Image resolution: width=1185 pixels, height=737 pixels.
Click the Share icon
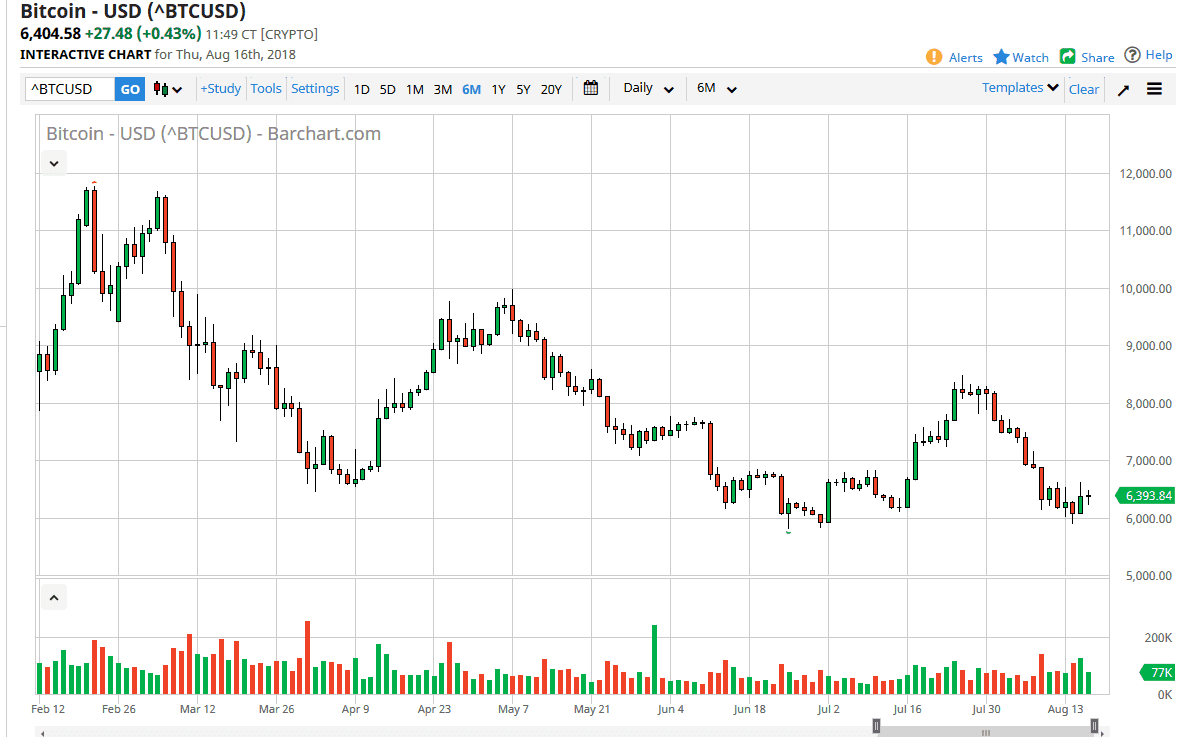click(1065, 57)
